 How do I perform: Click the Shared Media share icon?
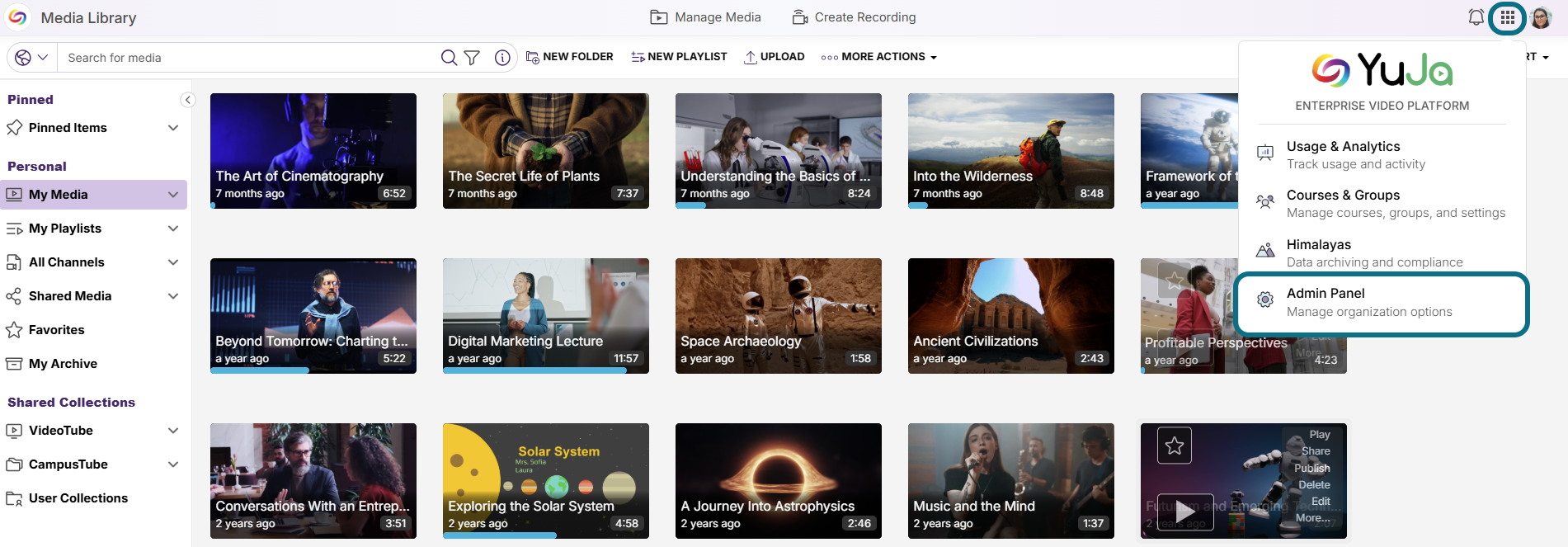tap(14, 296)
